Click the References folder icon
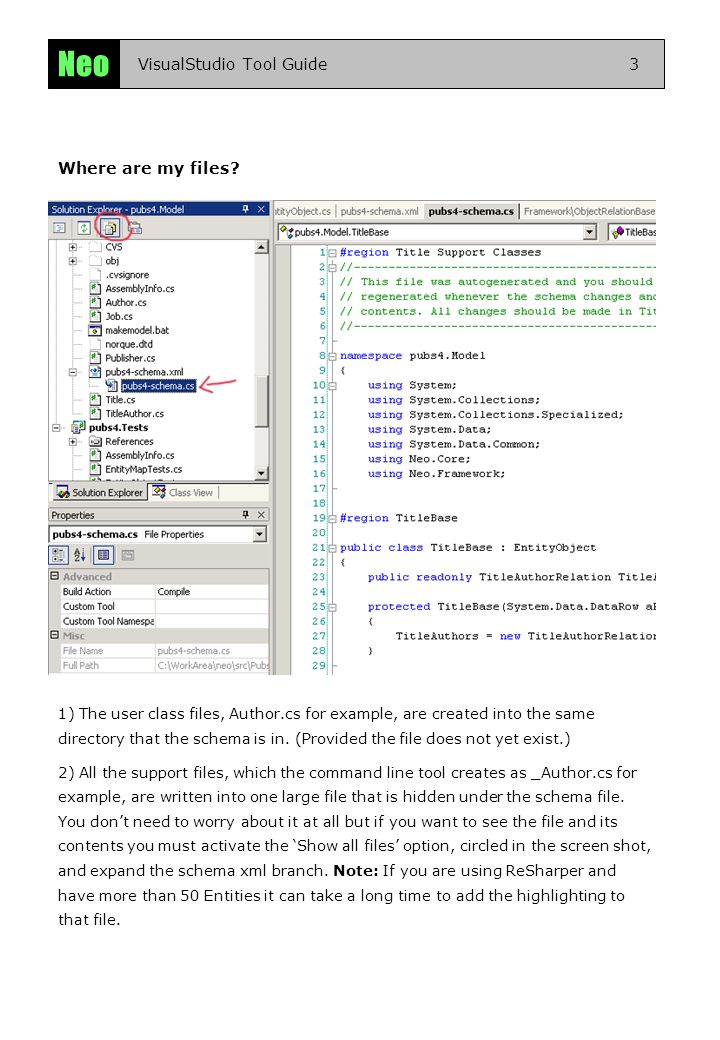This screenshot has width=720, height=1040. (95, 442)
